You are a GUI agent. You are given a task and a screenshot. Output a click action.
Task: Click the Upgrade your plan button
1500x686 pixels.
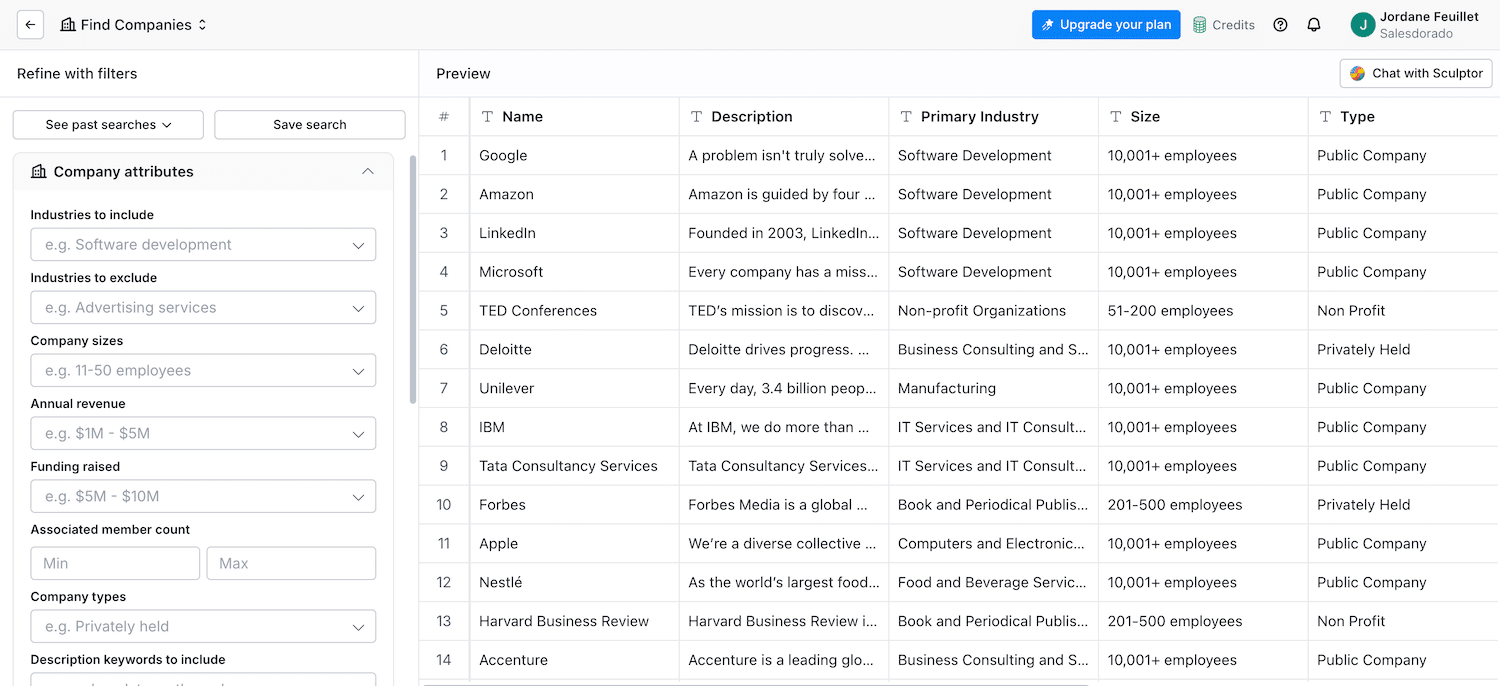point(1106,25)
